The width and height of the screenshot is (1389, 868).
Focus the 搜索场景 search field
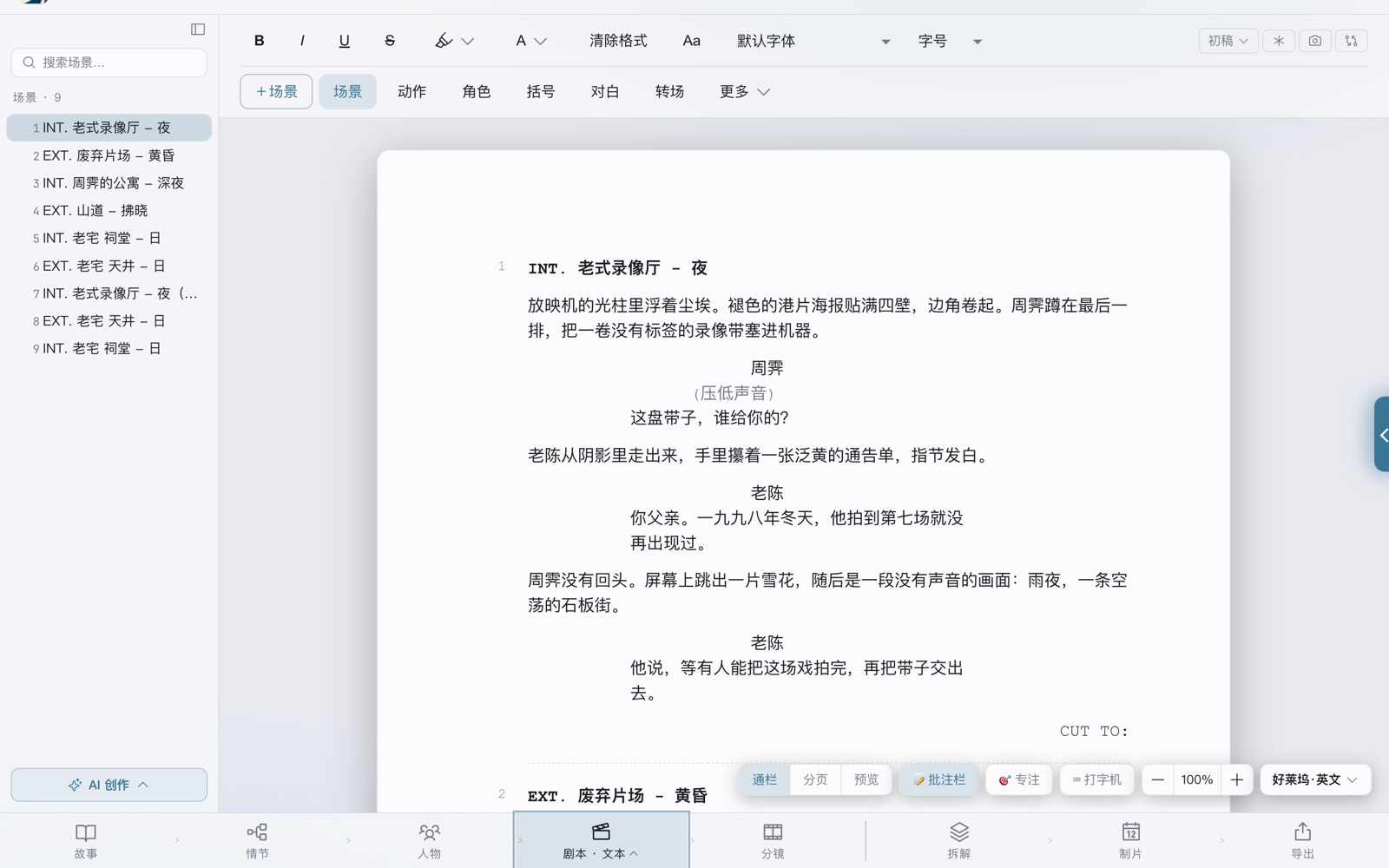coord(109,62)
